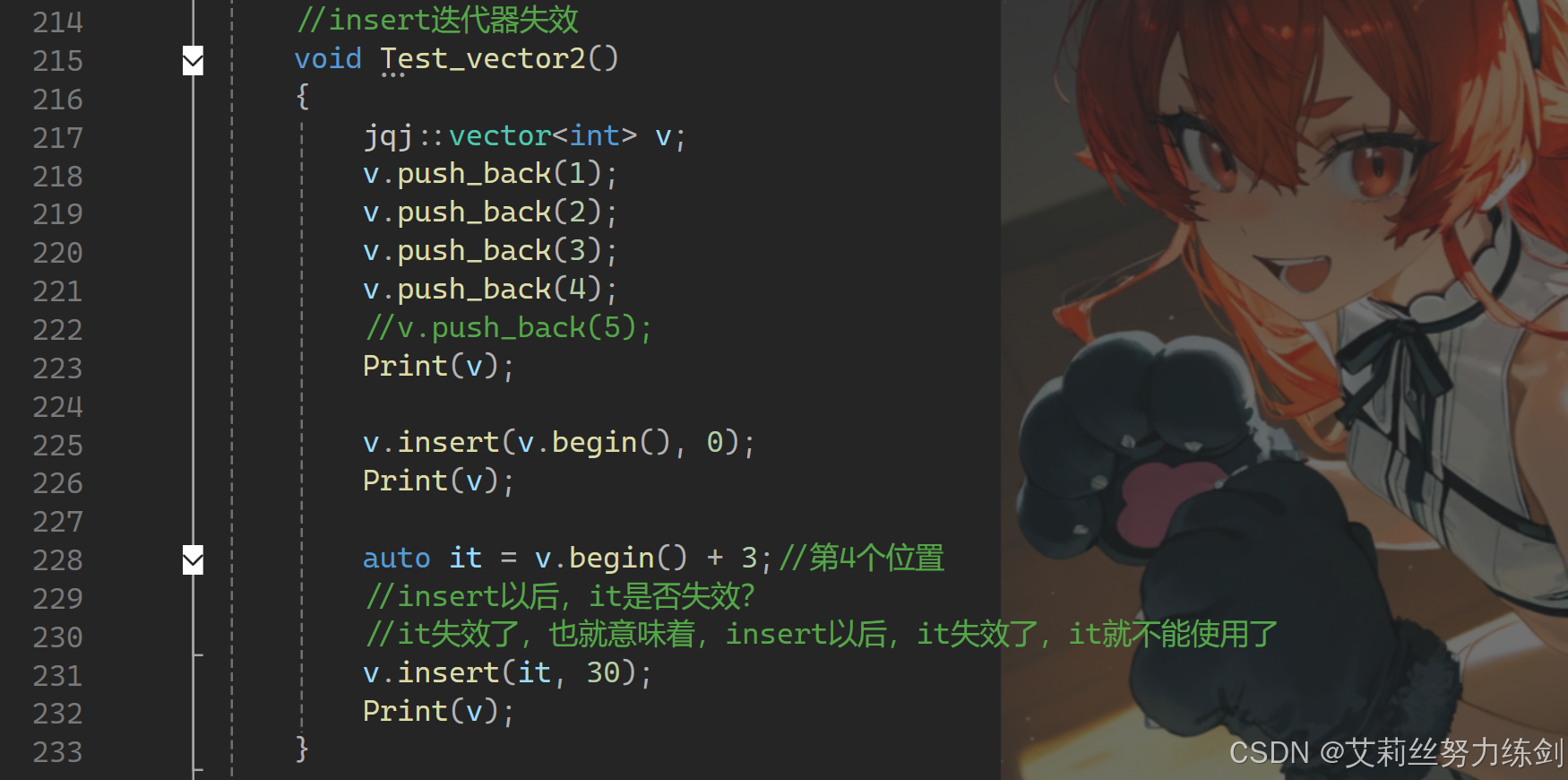1568x780 pixels.
Task: Place cursor on v.push_back(1) line
Action: [x=490, y=174]
